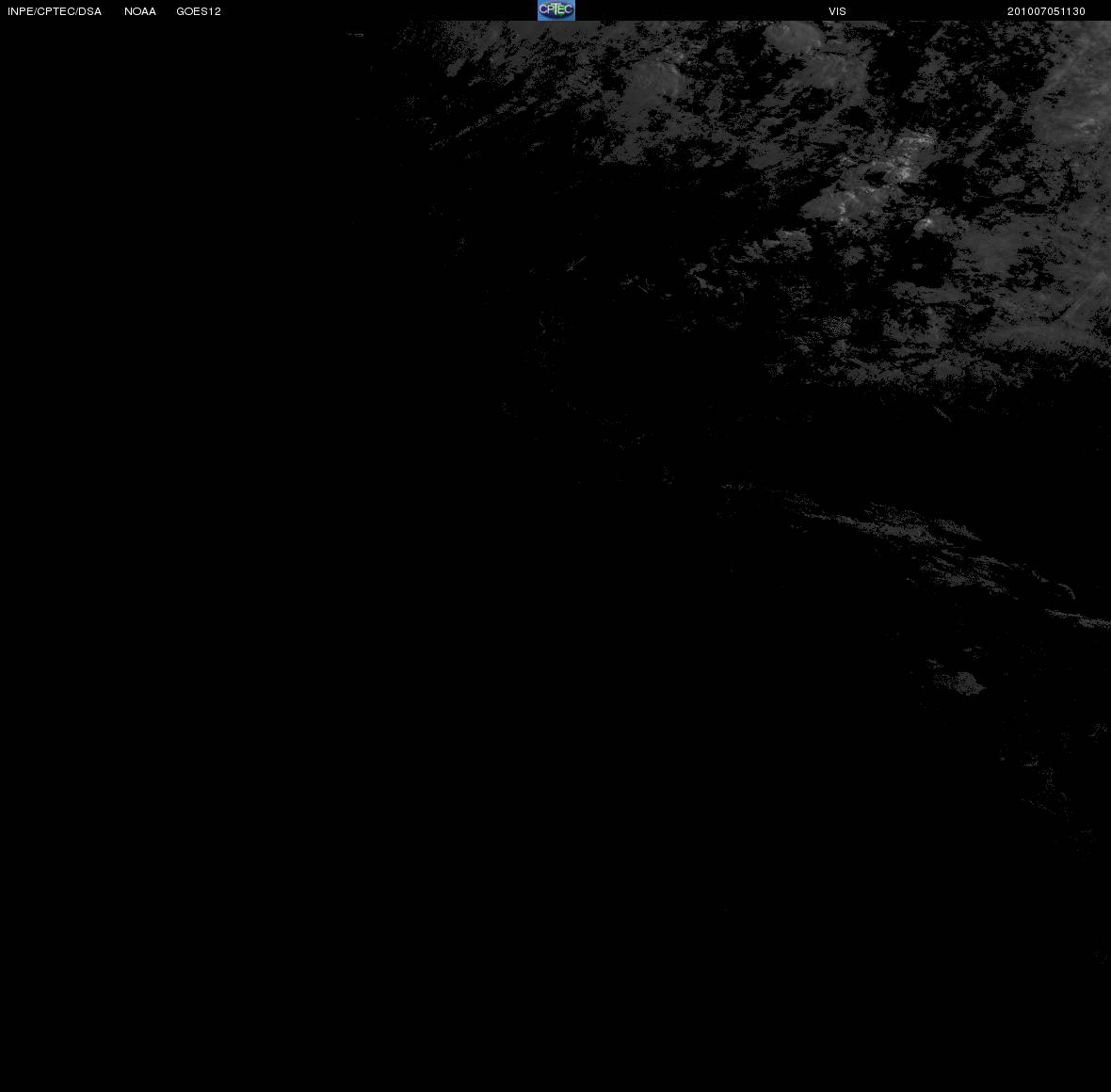Click the NOAA label
The height and width of the screenshot is (1092, 1111).
coord(140,11)
